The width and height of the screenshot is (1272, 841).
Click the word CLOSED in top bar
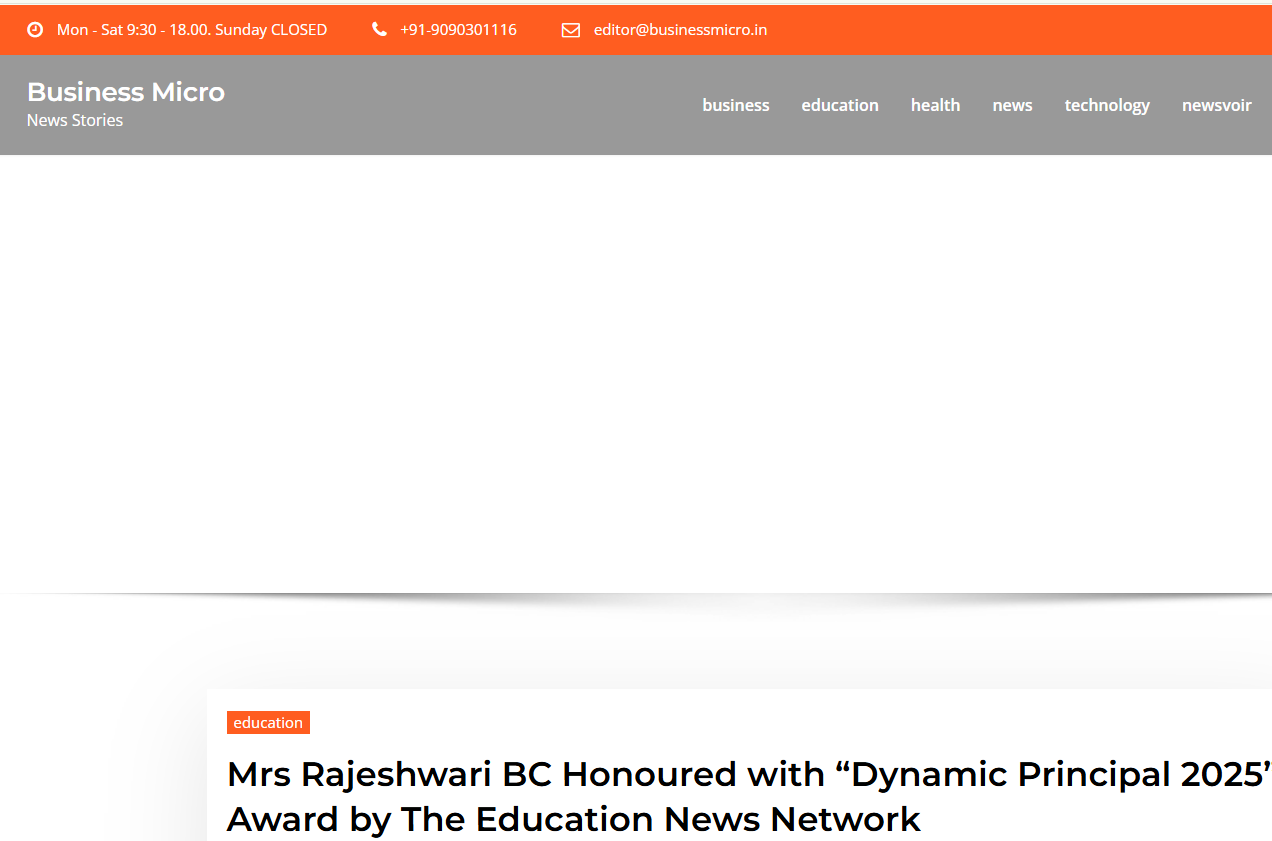299,30
